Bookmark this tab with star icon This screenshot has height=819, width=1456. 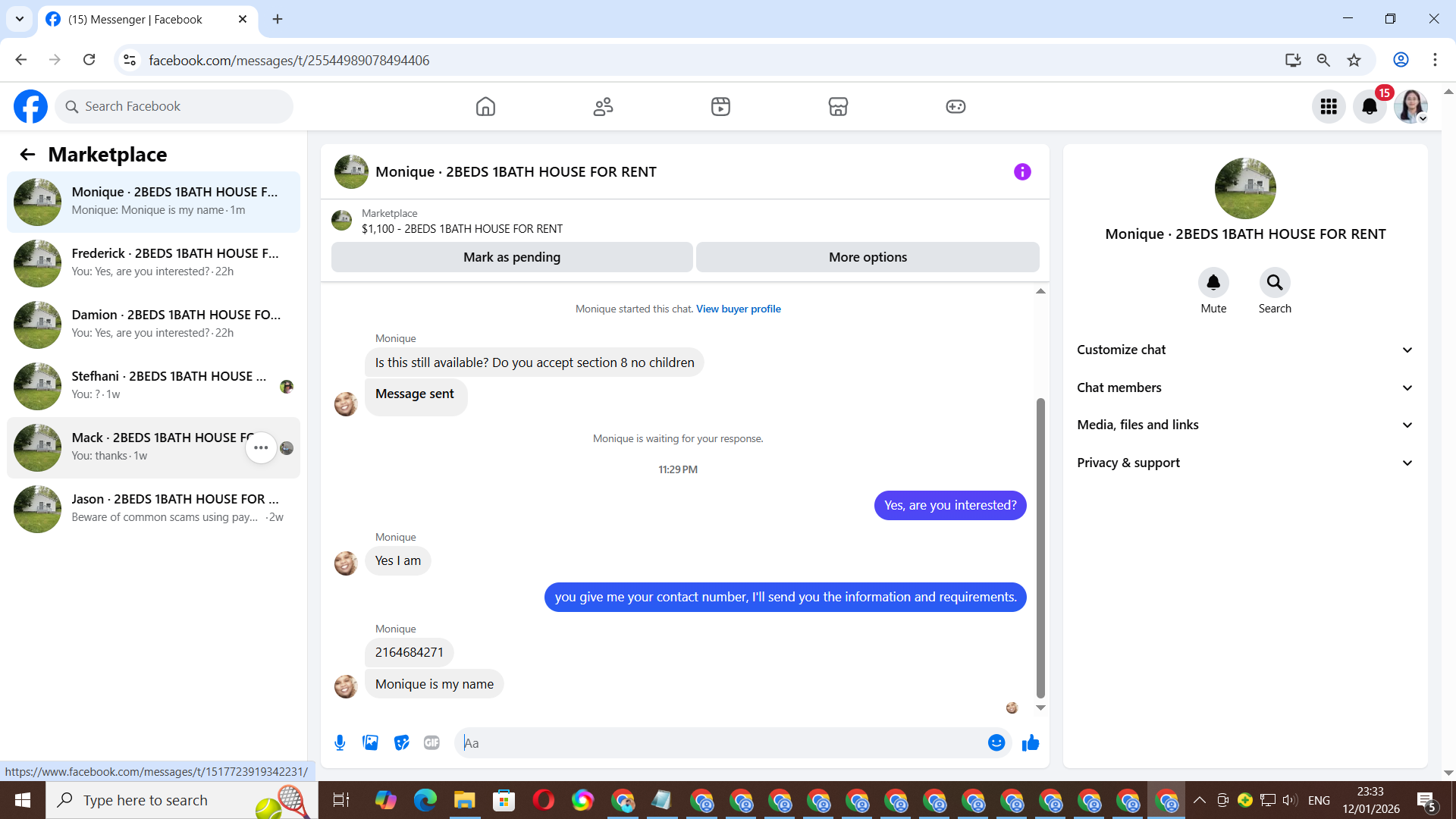[1354, 60]
